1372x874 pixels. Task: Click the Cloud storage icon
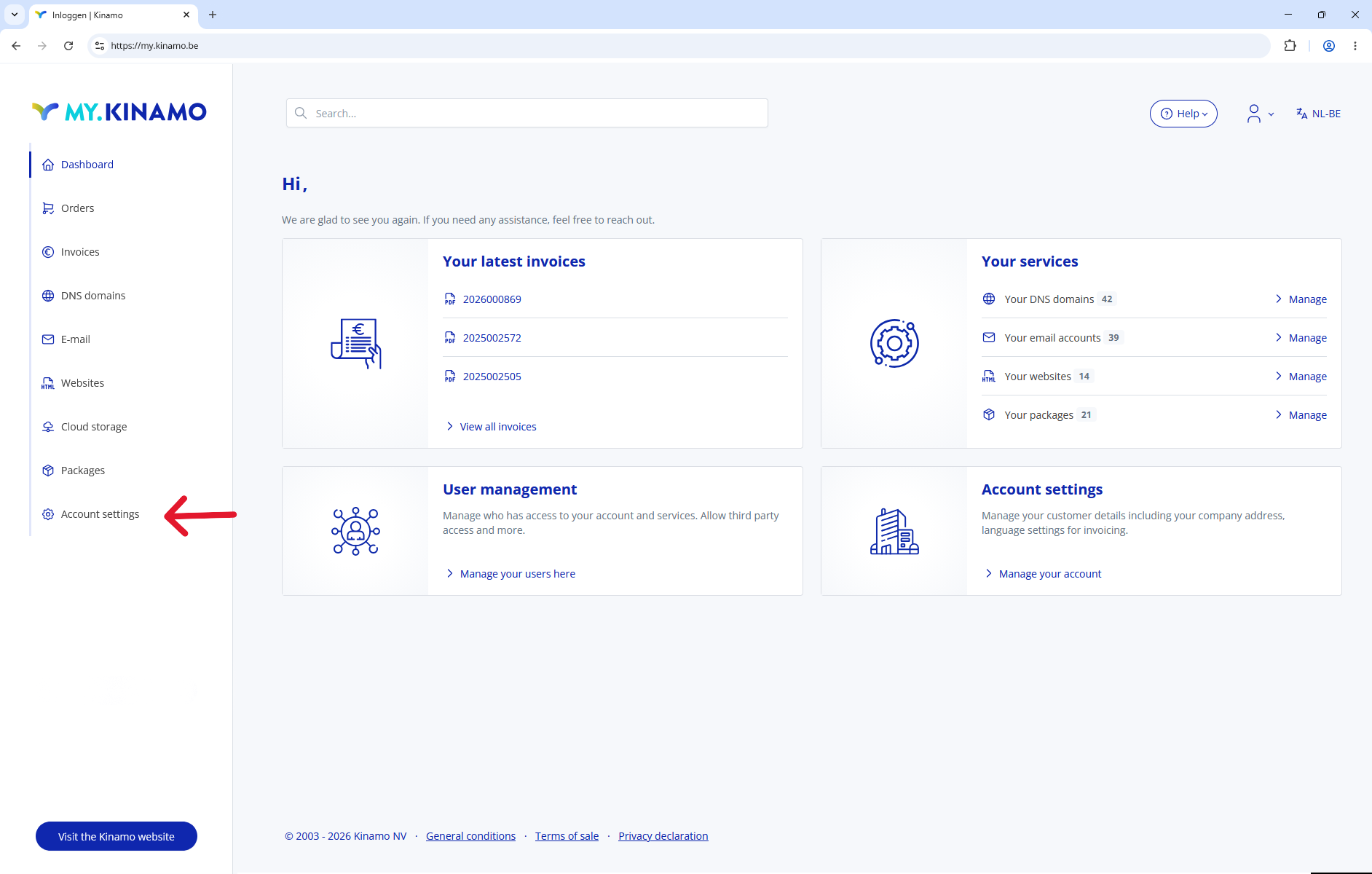coord(48,427)
